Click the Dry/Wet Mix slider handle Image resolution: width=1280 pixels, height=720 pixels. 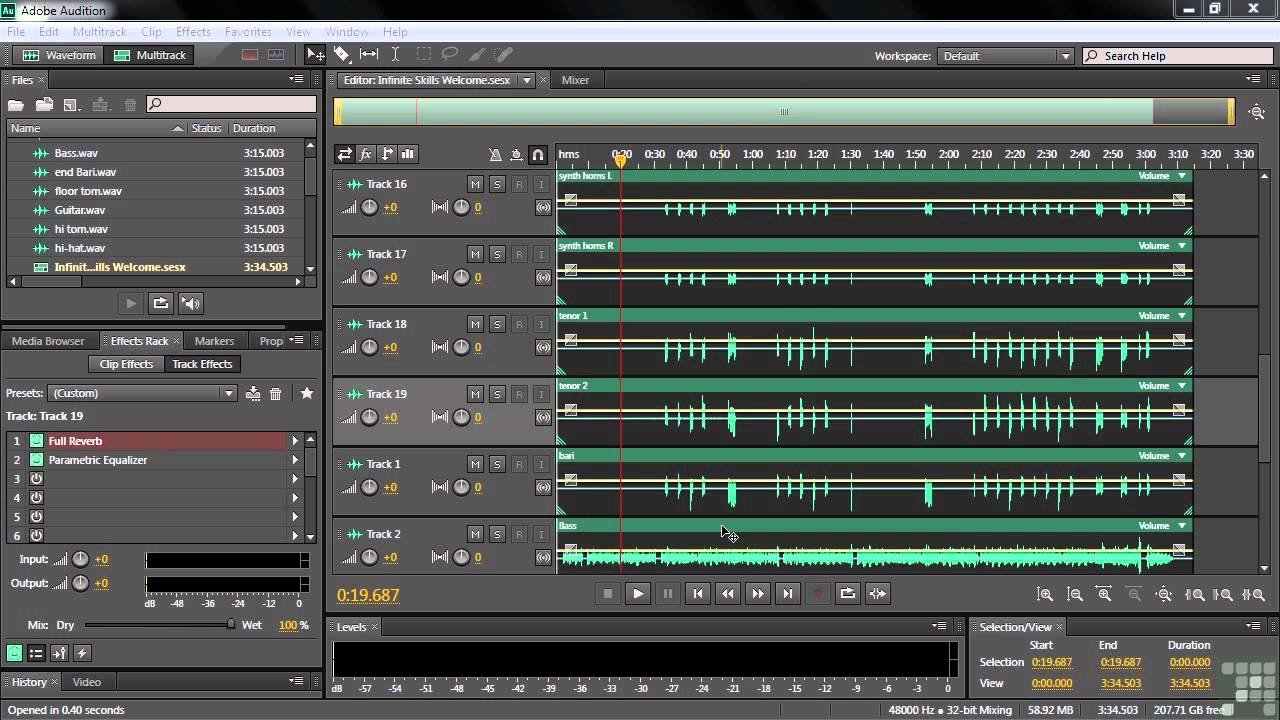[x=231, y=625]
